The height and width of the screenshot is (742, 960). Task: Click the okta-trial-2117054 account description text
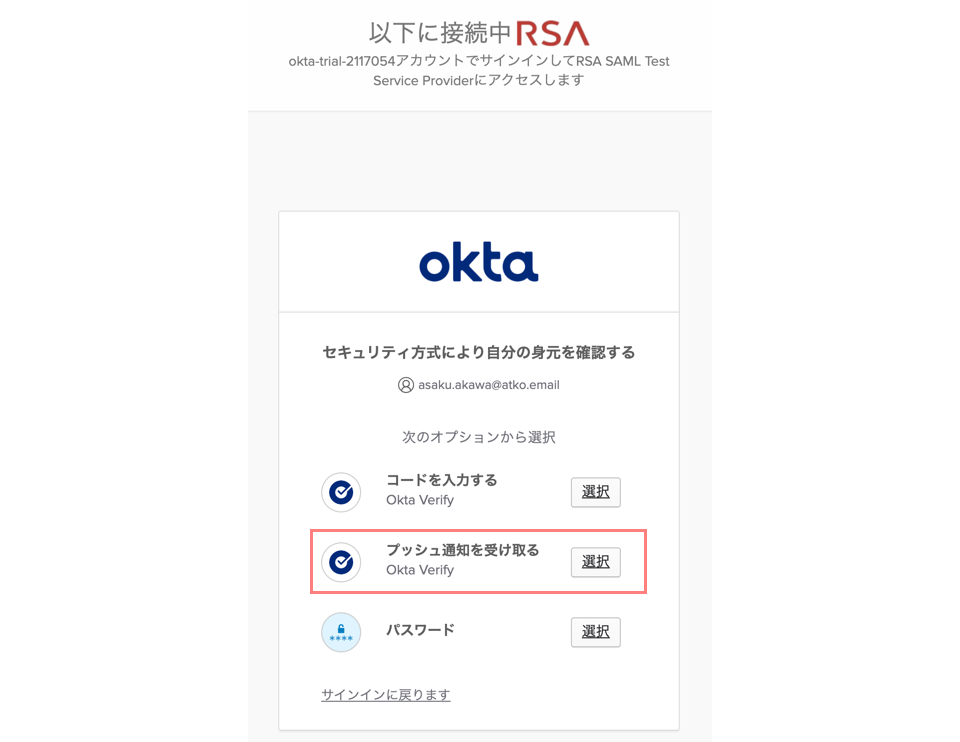point(479,70)
